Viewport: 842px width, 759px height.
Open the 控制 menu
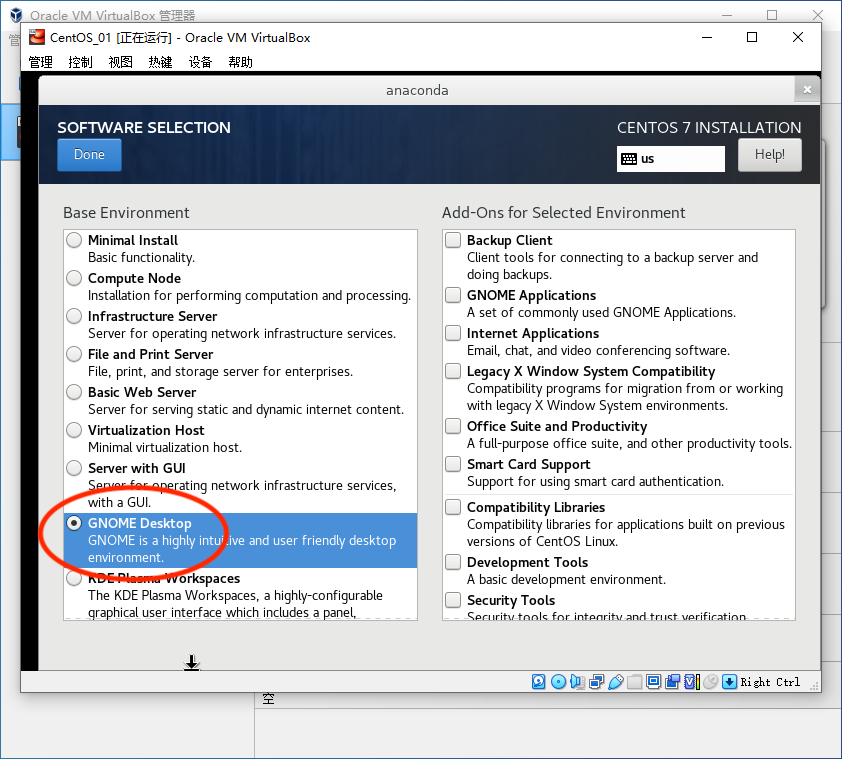(x=81, y=62)
